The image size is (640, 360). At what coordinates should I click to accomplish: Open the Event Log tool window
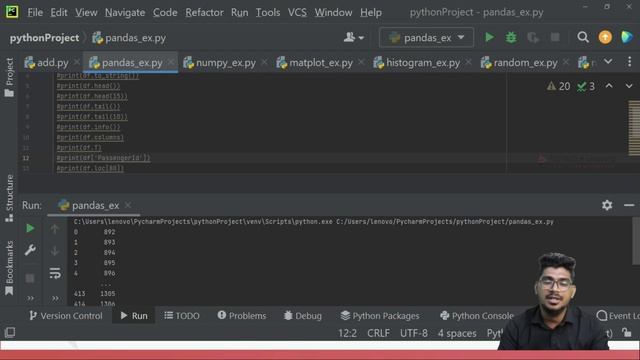(x=618, y=316)
